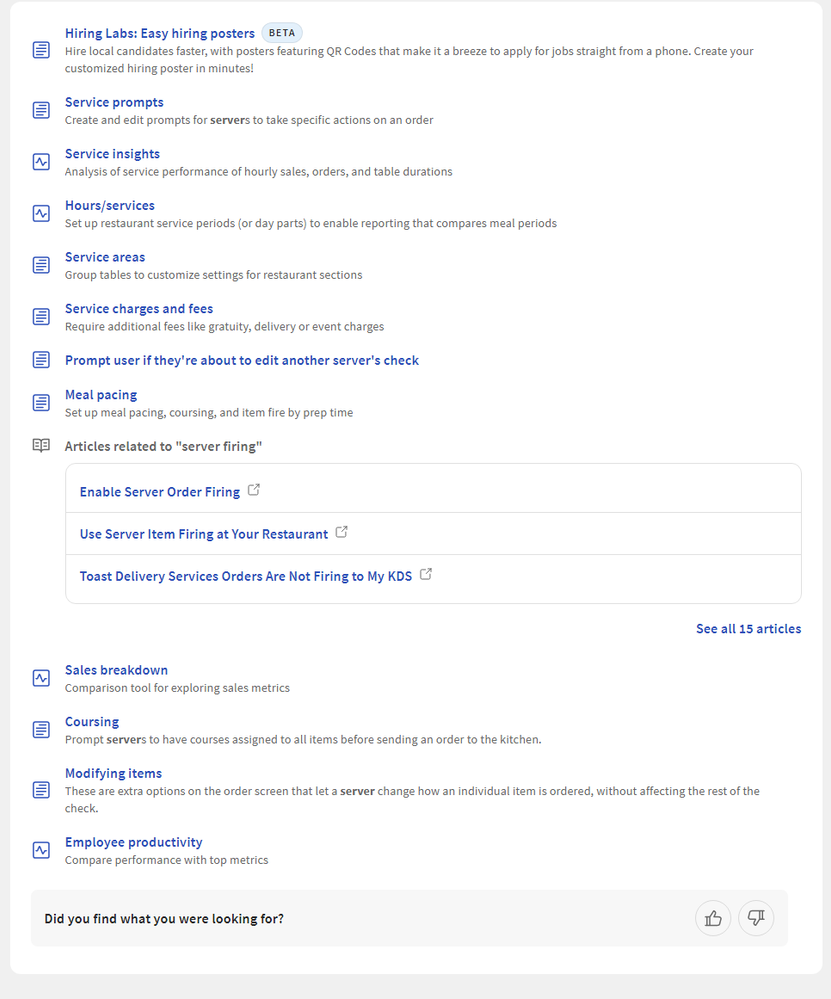Open prompt user editing another server's check
Viewport: 831px width, 999px height.
[242, 360]
